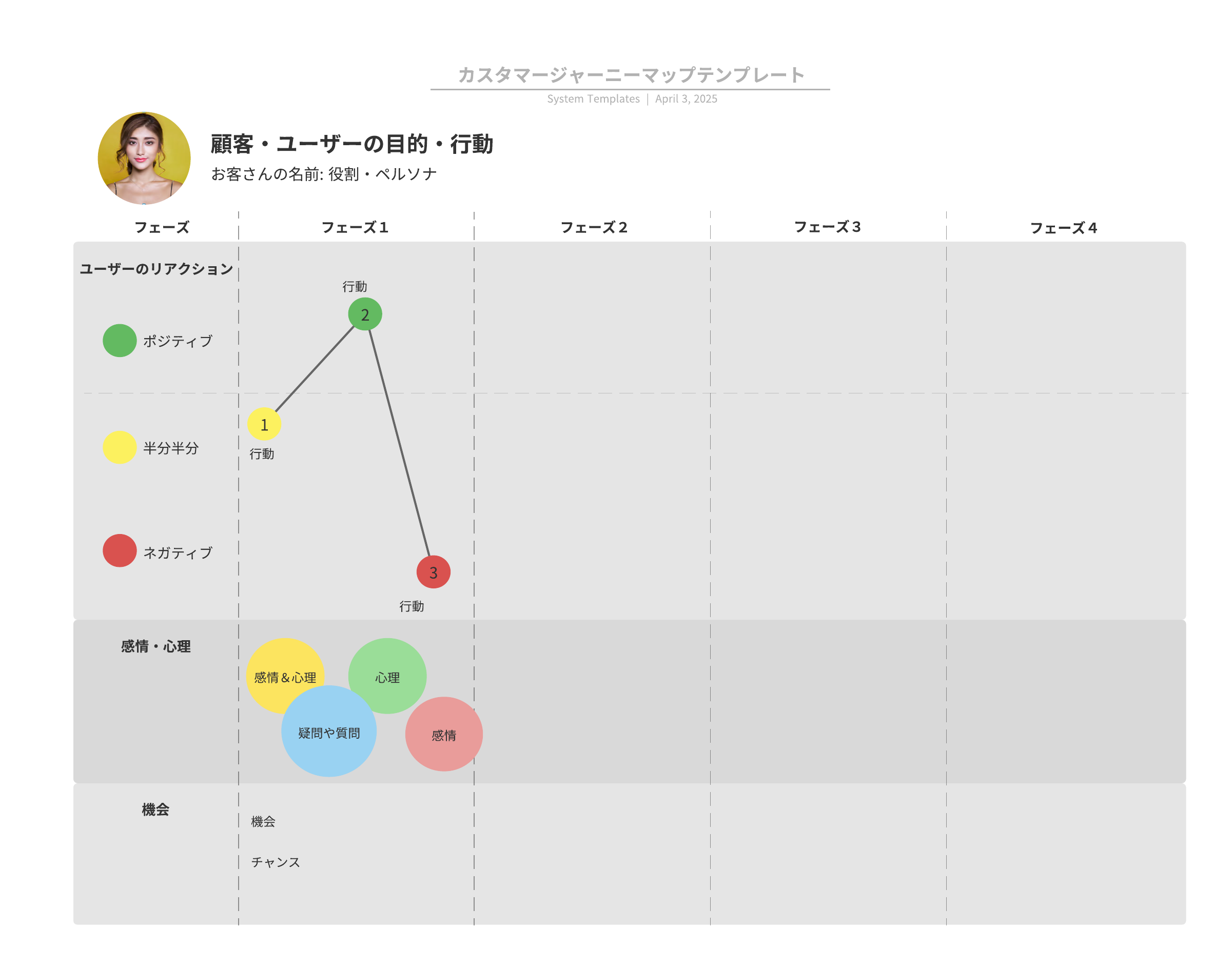This screenshot has height=968, width=1232.
Task: Select the green ポジティブ legend circle
Action: [x=120, y=340]
